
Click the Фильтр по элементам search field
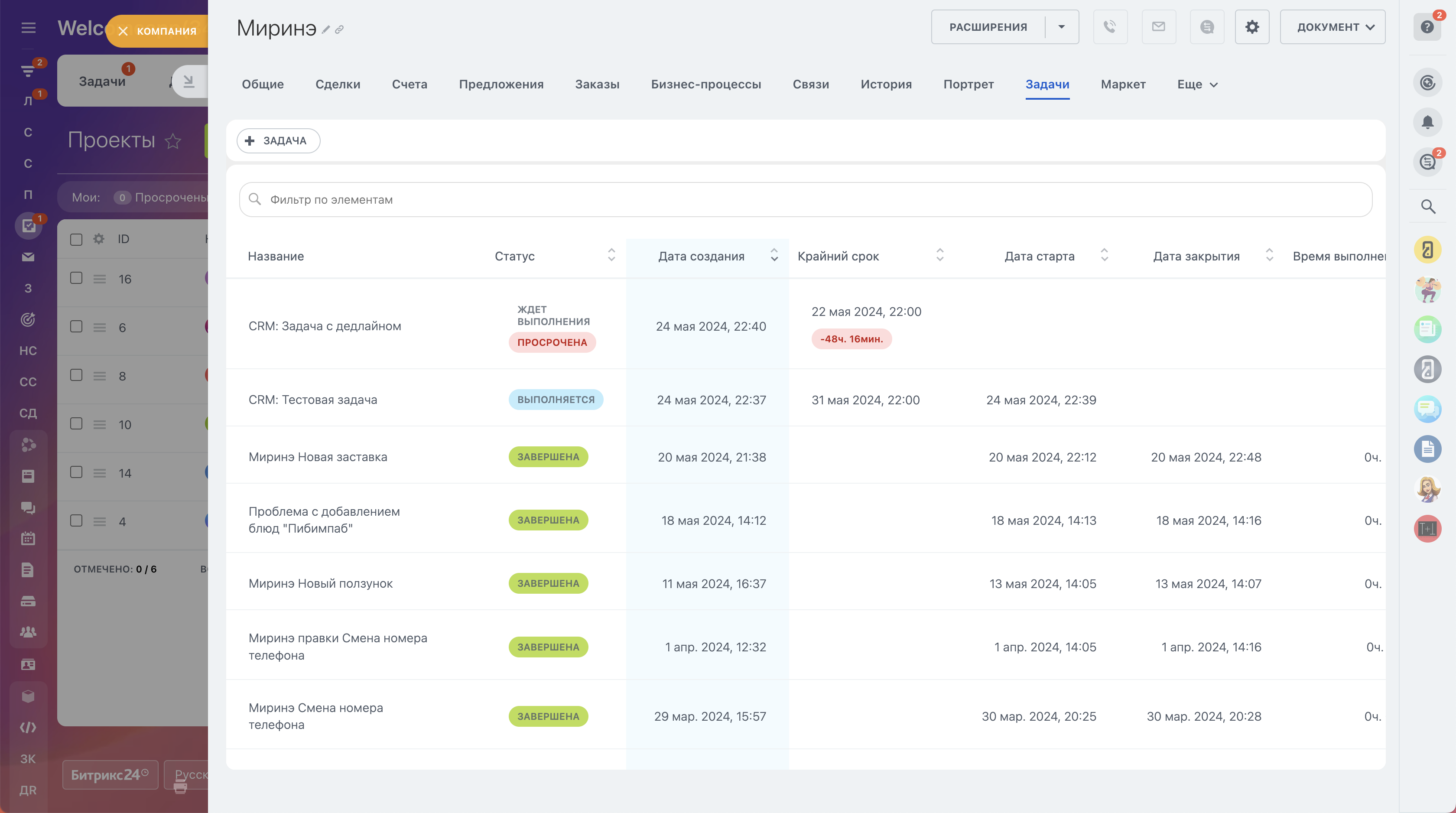(x=805, y=200)
